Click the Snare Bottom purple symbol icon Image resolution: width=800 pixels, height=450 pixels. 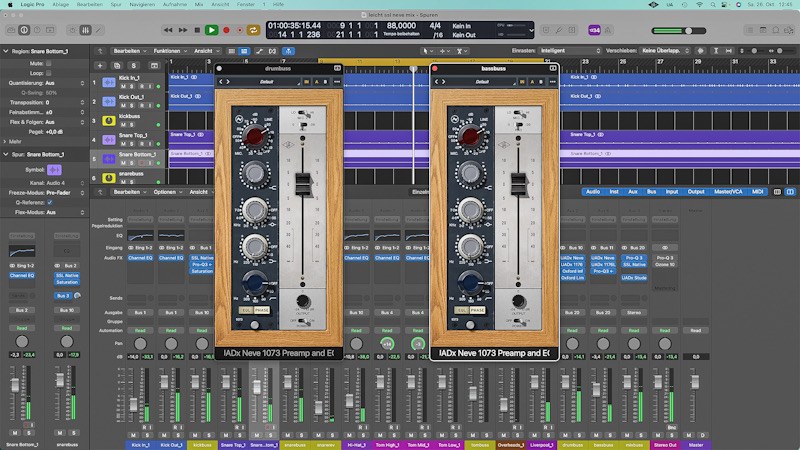click(x=54, y=170)
